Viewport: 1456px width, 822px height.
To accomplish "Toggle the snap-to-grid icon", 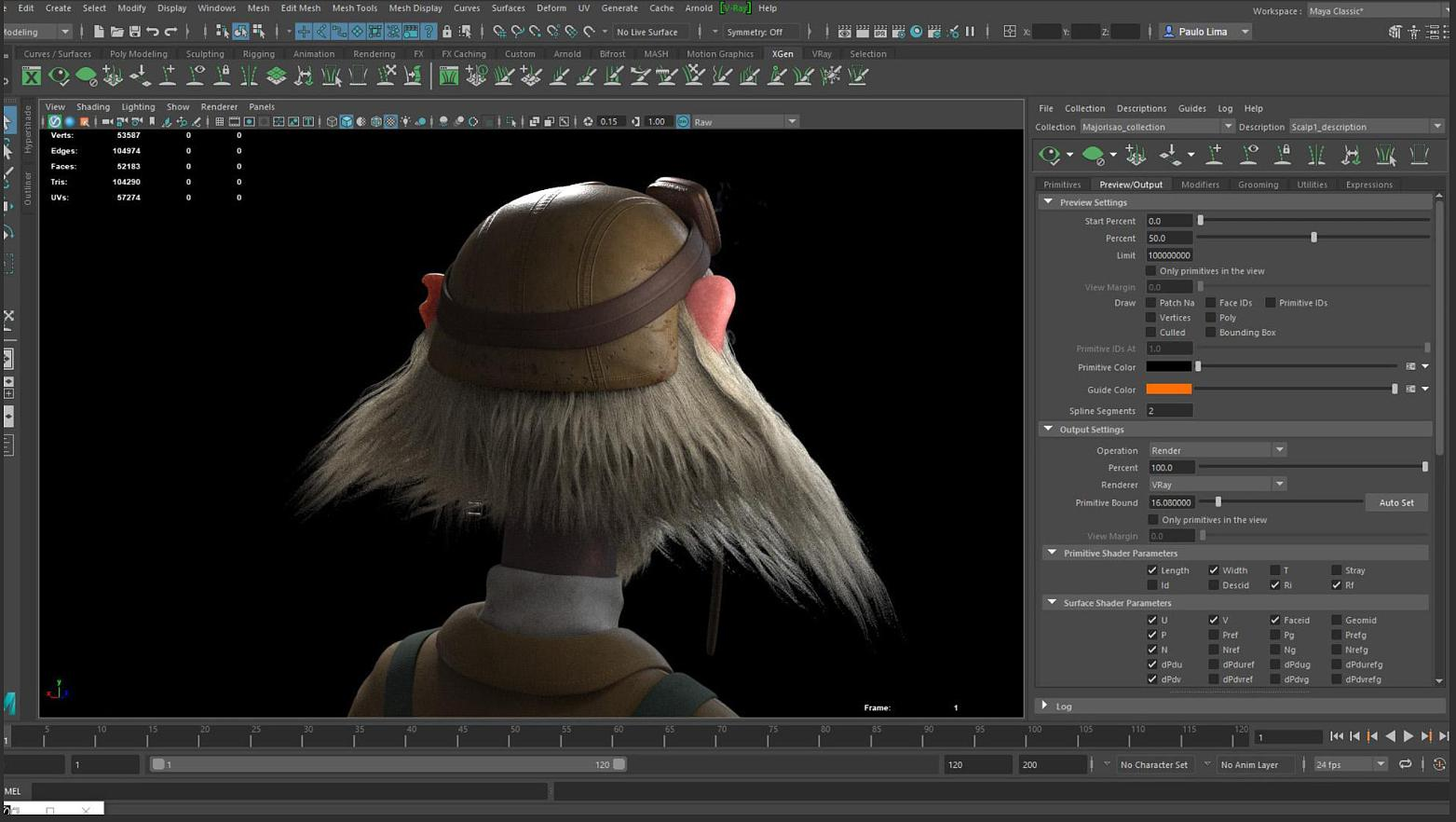I will tap(499, 32).
